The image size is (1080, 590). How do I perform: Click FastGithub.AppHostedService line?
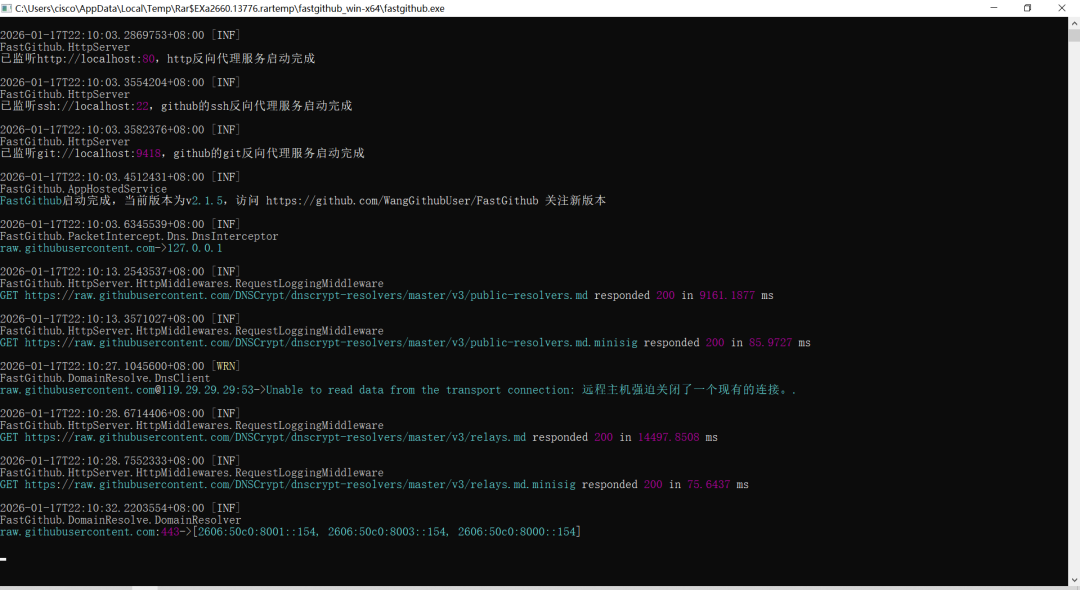pyautogui.click(x=83, y=189)
